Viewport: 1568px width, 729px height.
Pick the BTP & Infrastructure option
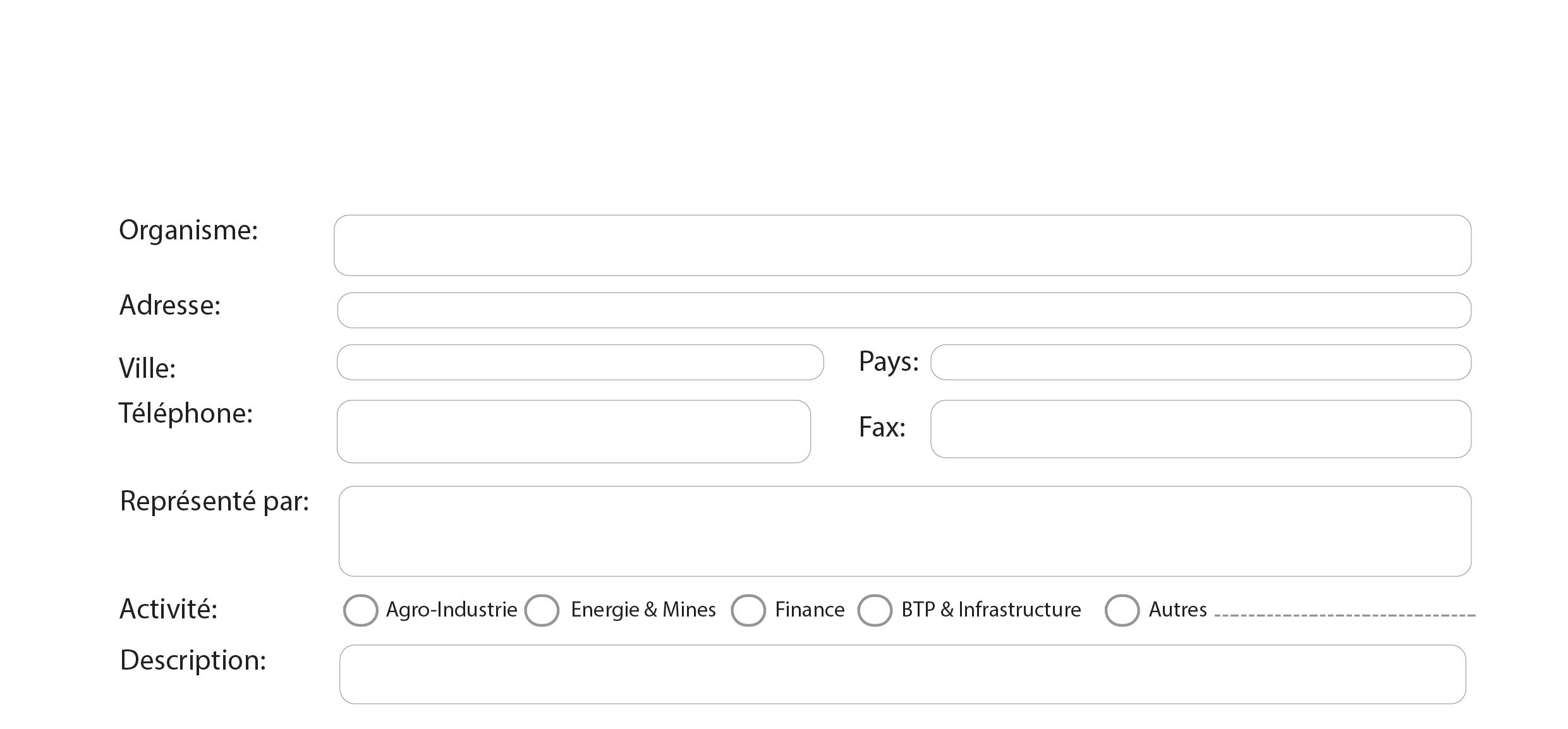875,610
